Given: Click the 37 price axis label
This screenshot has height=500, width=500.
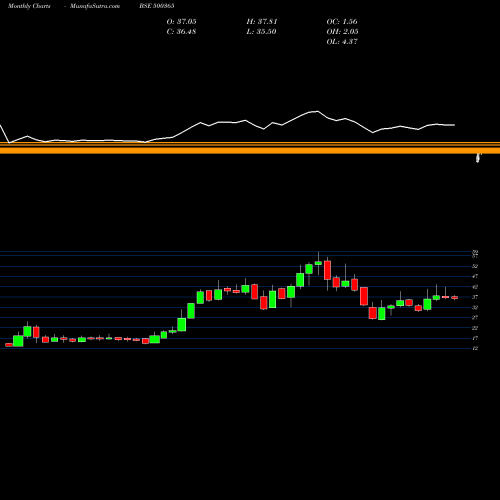Looking at the screenshot, I should pos(475,297).
